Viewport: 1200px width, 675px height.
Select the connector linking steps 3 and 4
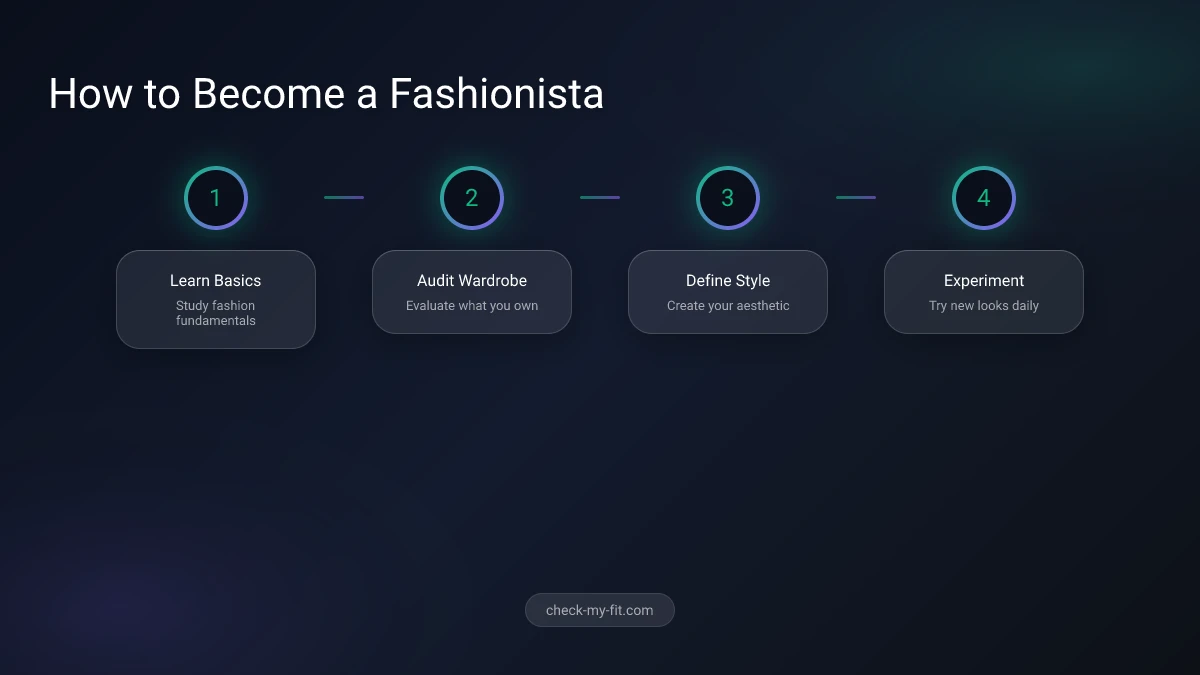click(856, 197)
